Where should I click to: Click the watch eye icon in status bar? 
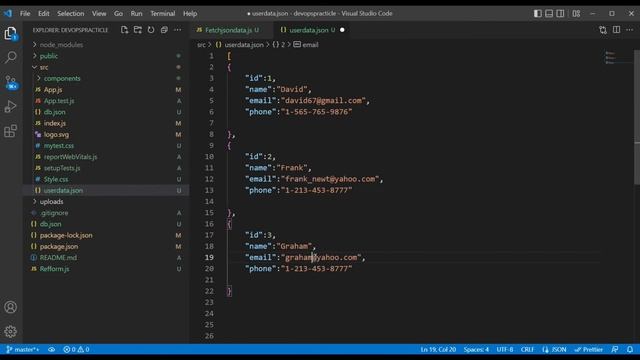click(x=51, y=349)
